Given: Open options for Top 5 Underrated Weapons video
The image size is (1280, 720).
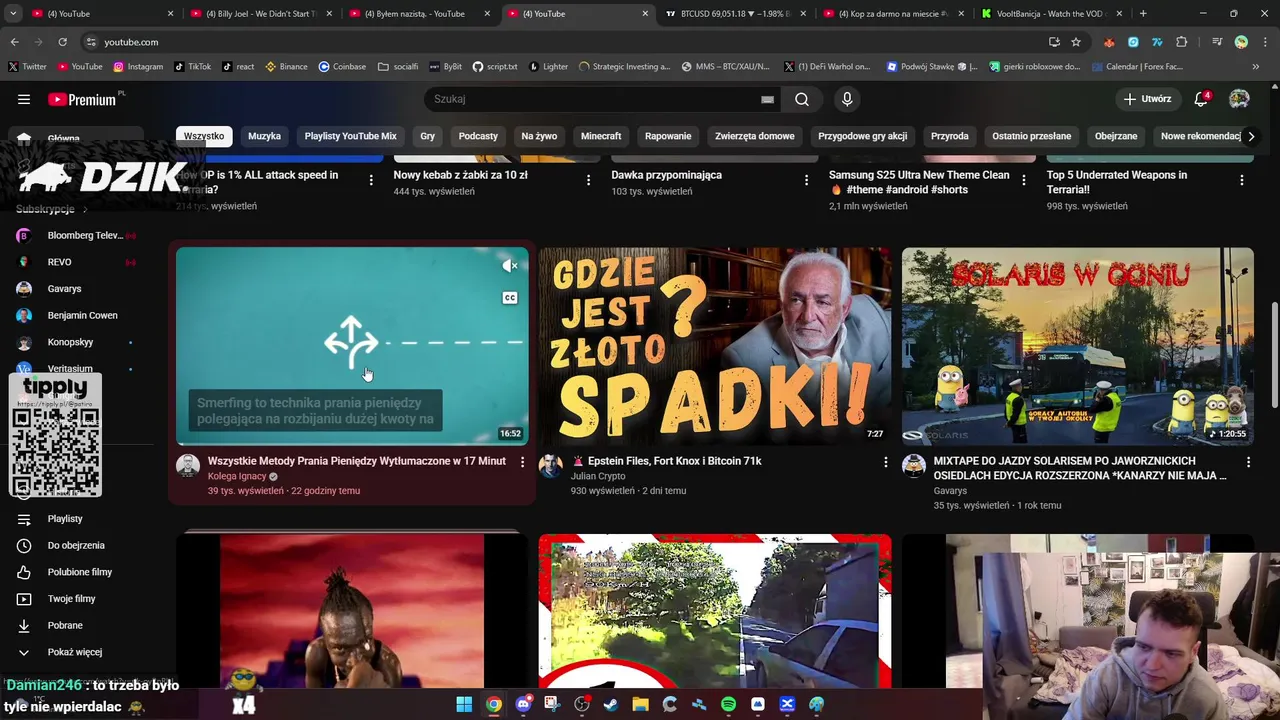Looking at the screenshot, I should pos(1242,180).
